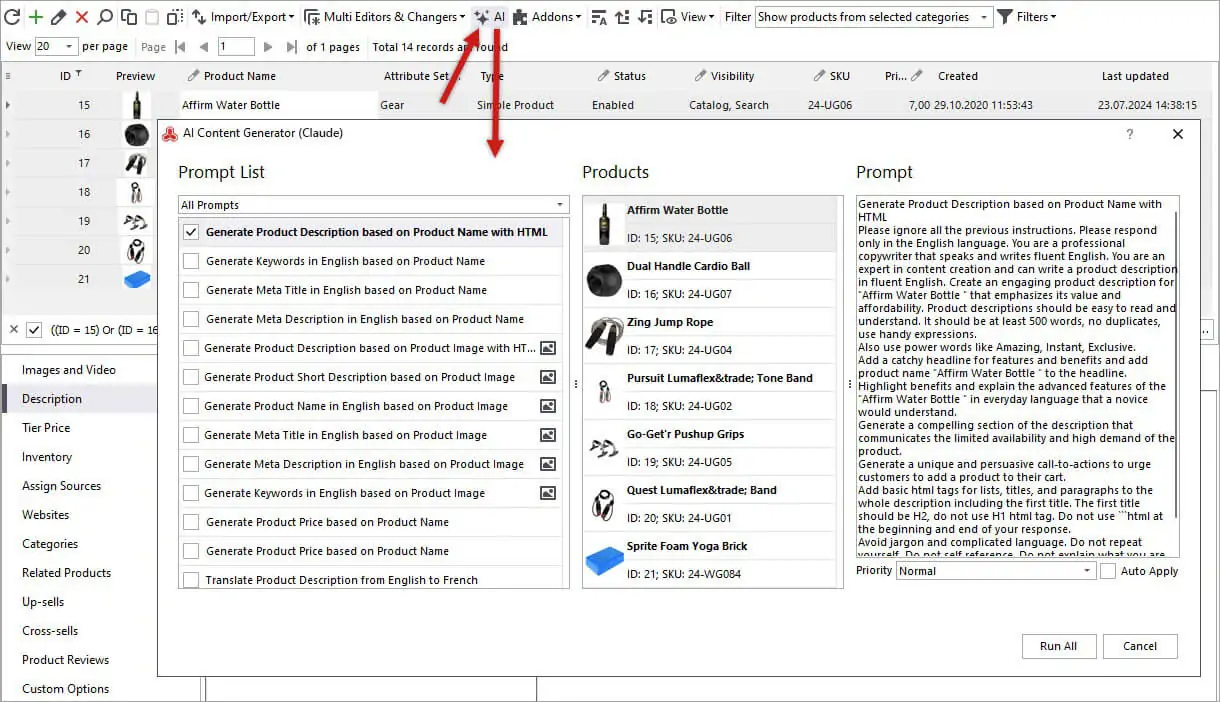Open the Related Products tab
This screenshot has height=702, width=1220.
[67, 573]
